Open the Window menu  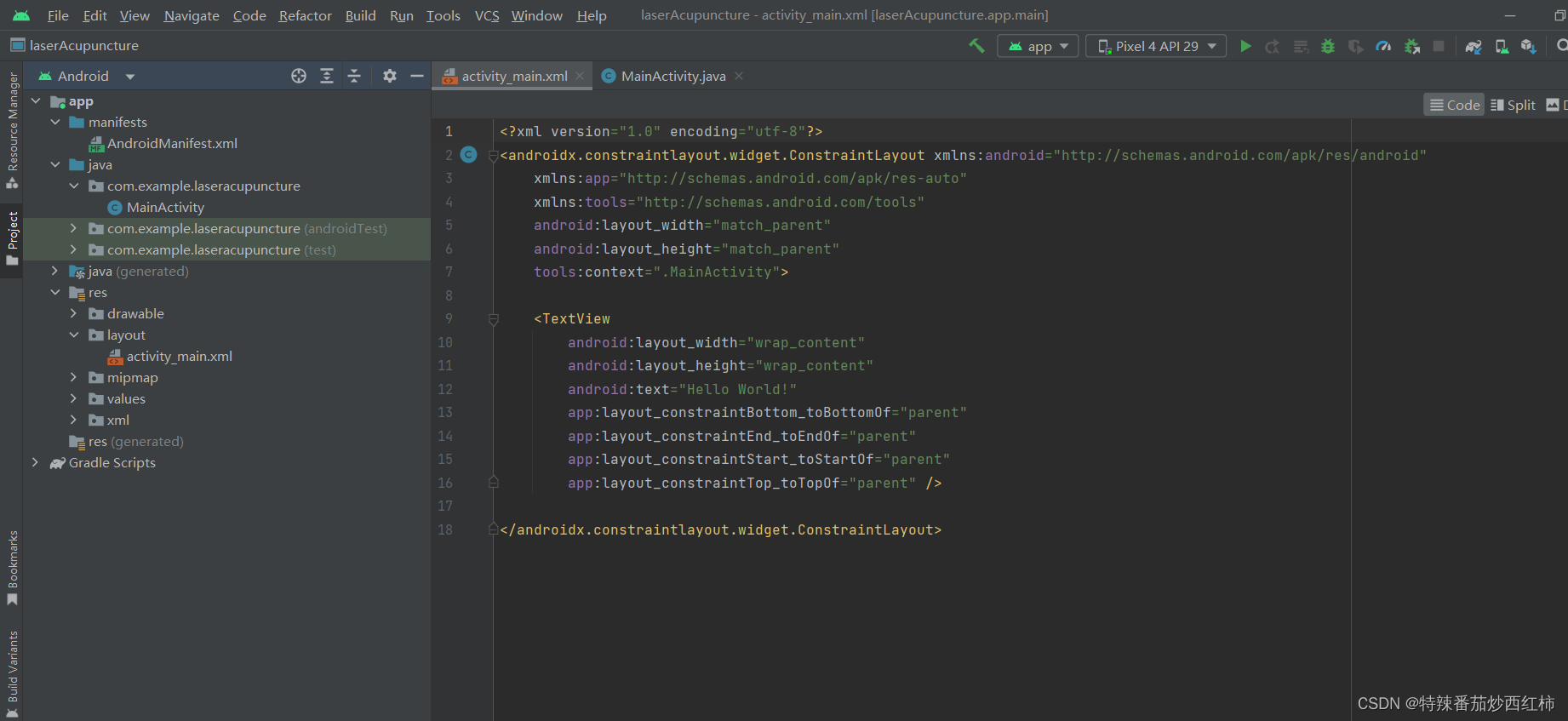(x=537, y=15)
